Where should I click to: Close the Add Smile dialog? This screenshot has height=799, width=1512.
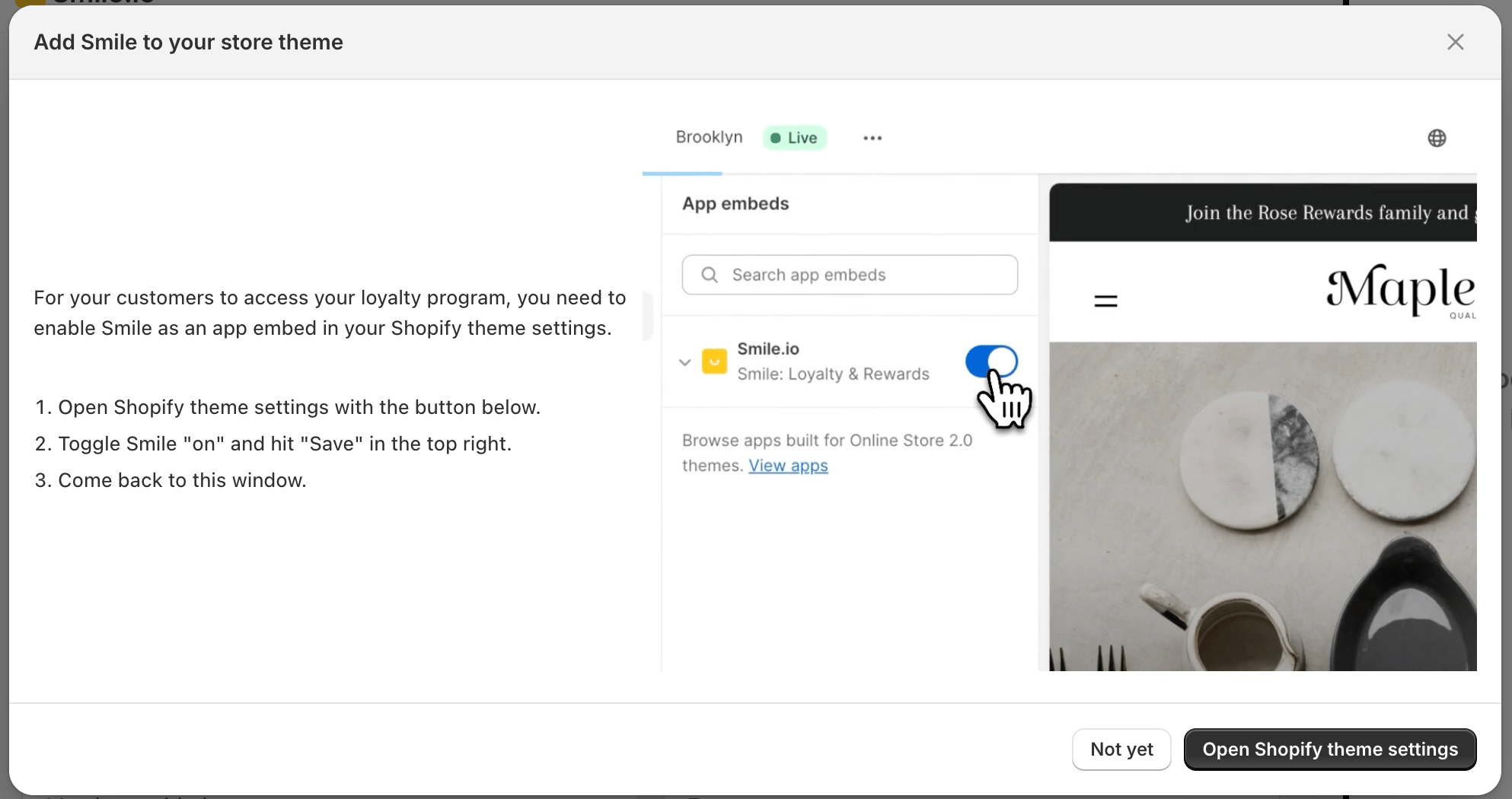1455,42
